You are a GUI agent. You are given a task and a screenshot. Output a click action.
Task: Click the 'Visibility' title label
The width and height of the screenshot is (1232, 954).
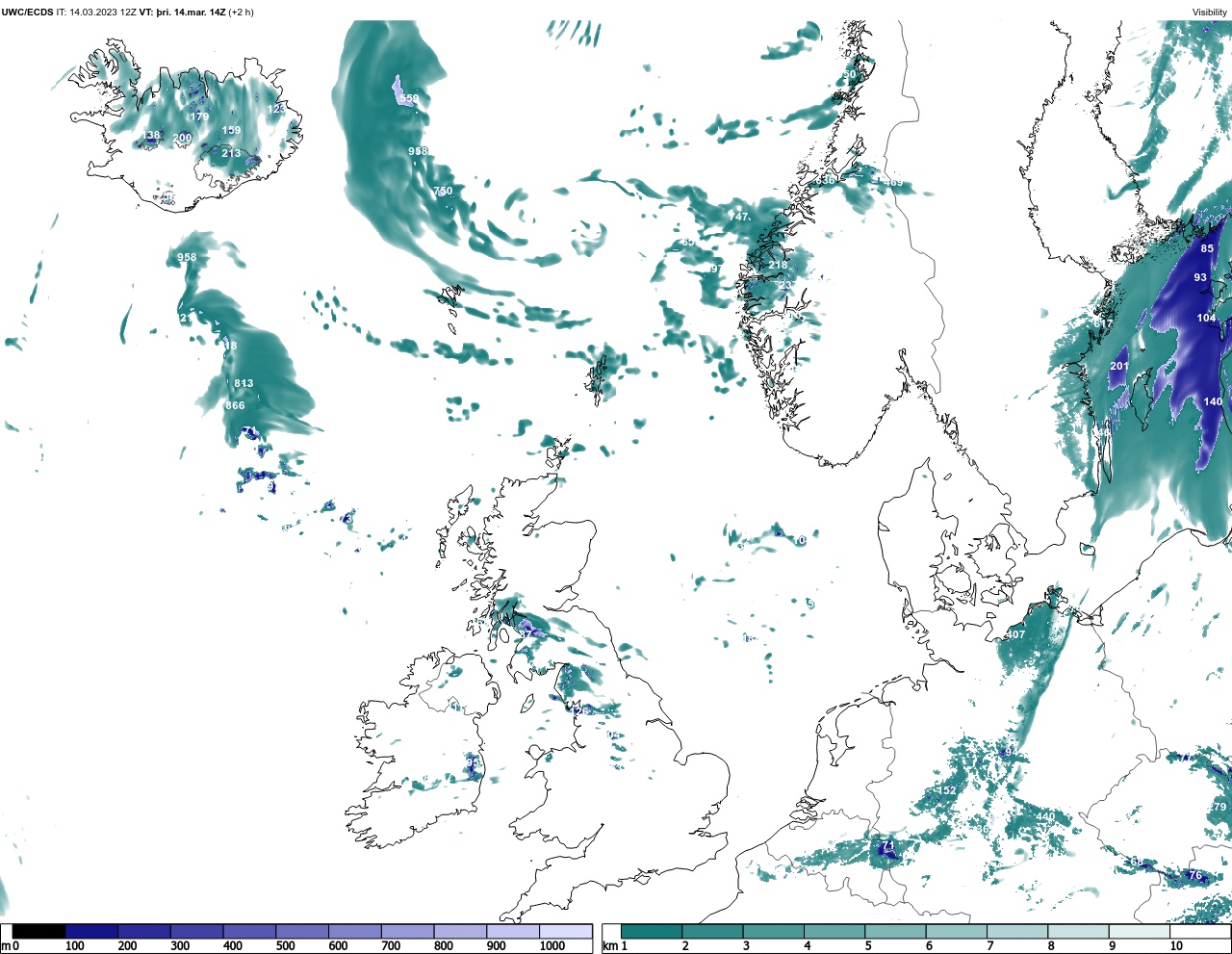[x=1210, y=13]
